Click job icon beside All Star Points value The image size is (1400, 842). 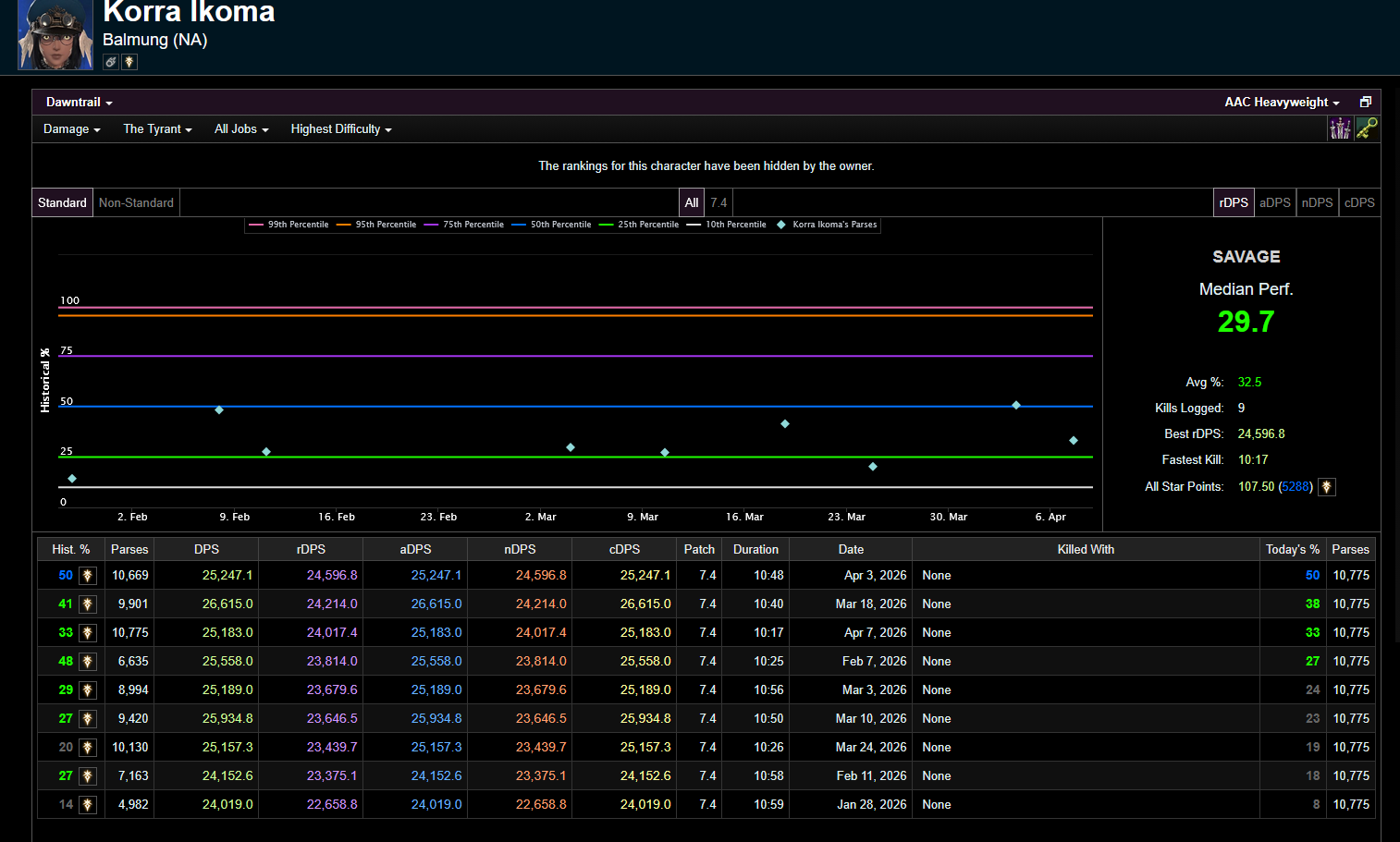coord(1326,487)
